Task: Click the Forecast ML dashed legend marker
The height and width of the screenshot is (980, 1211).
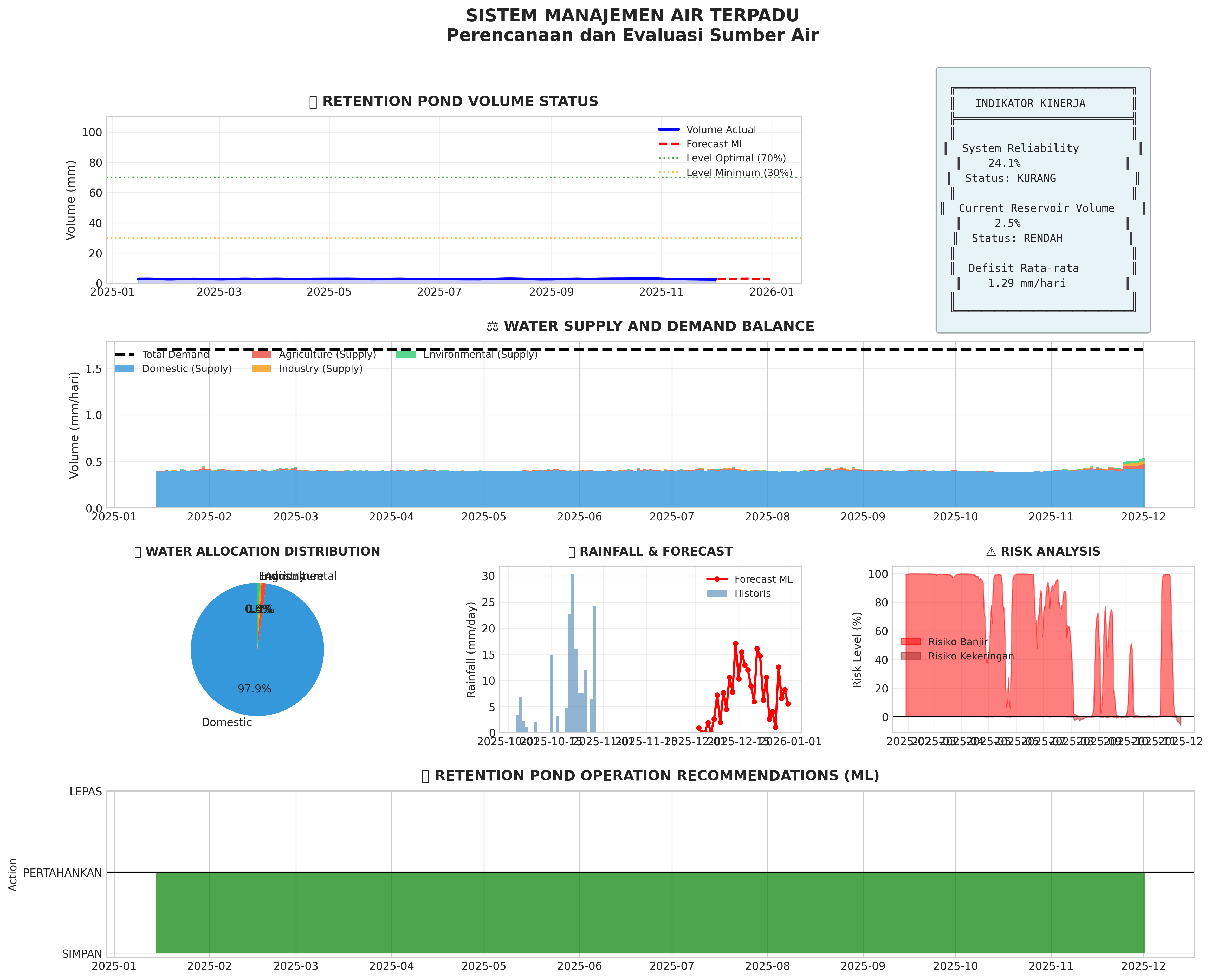Action: pyautogui.click(x=669, y=145)
